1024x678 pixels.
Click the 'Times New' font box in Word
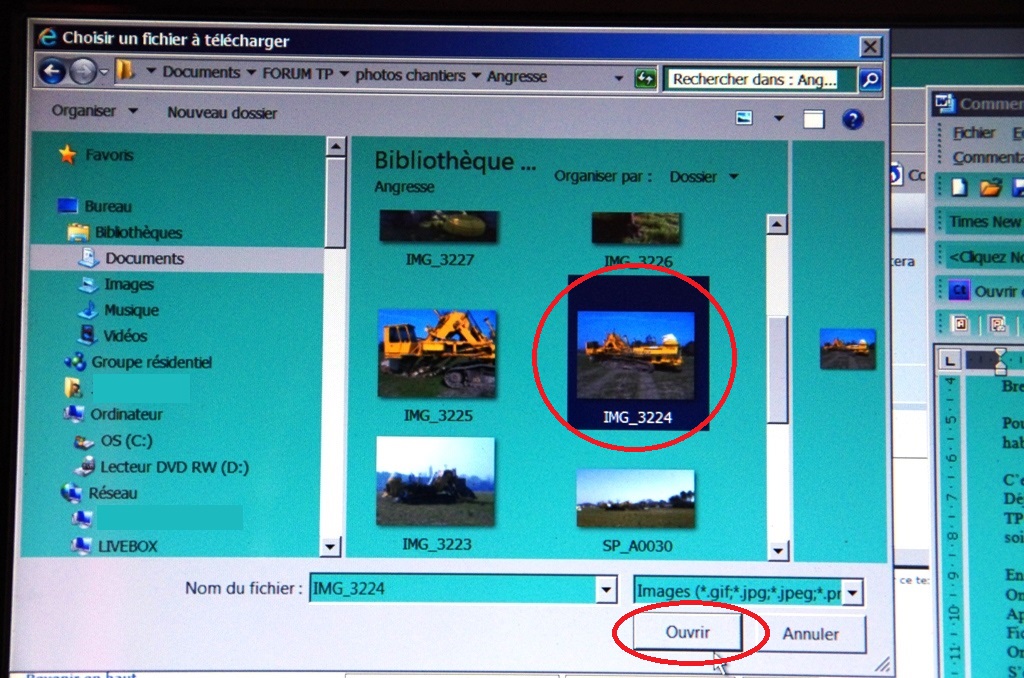(984, 222)
